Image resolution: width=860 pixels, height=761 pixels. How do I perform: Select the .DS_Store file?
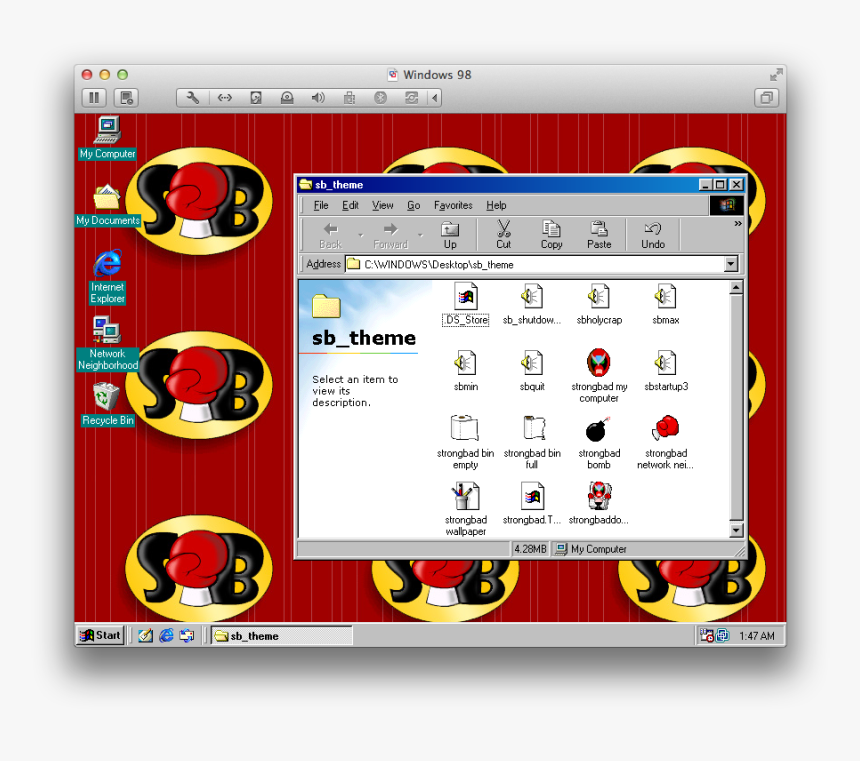click(466, 305)
